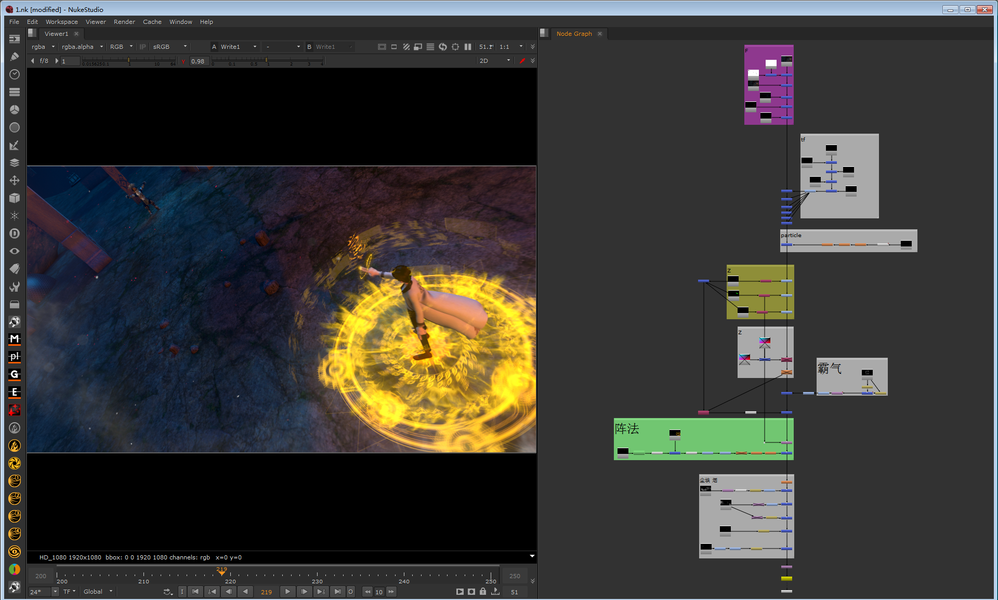Click the gamma slider track

tap(268, 62)
